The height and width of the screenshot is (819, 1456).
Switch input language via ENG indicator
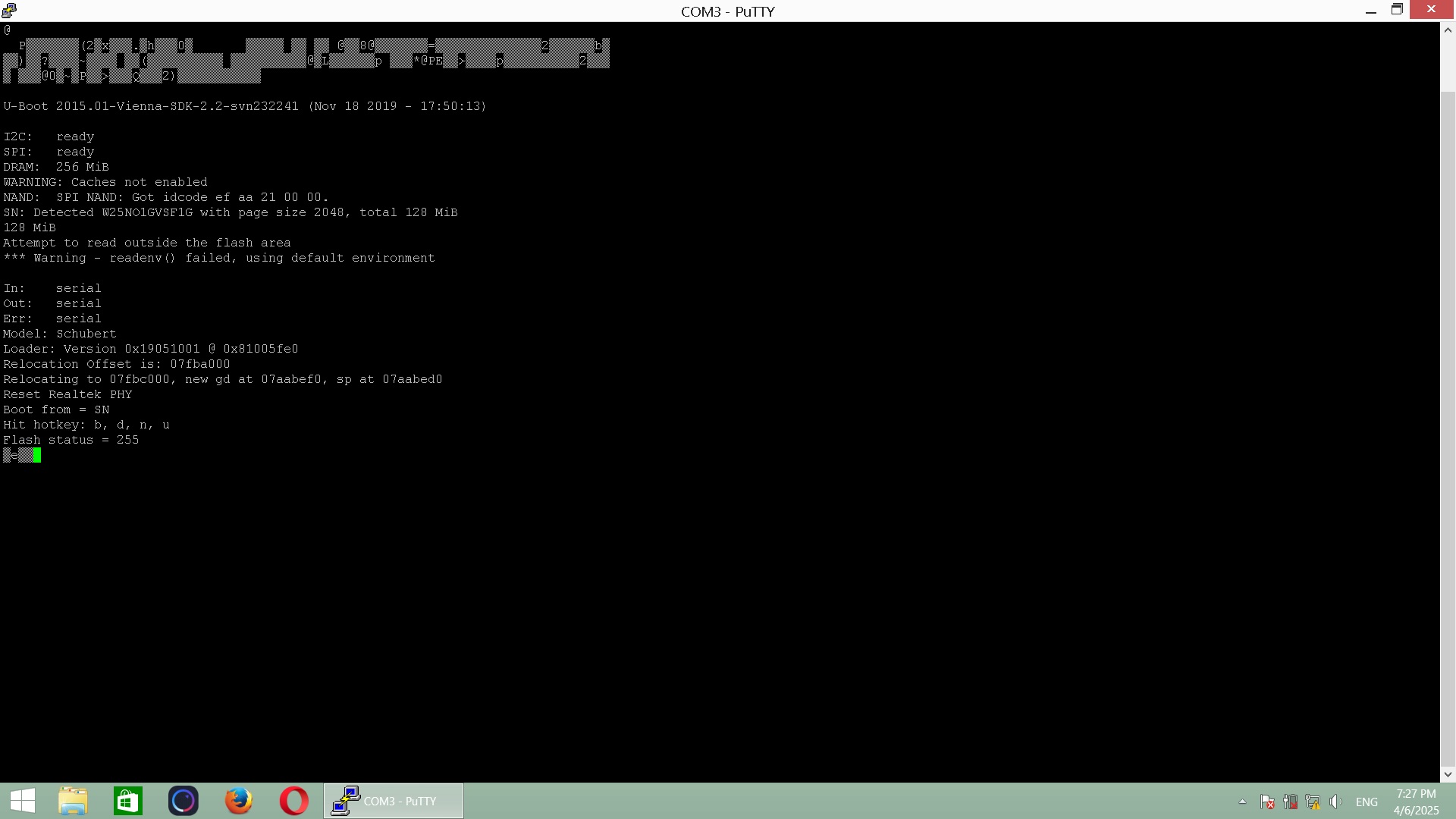[1367, 802]
